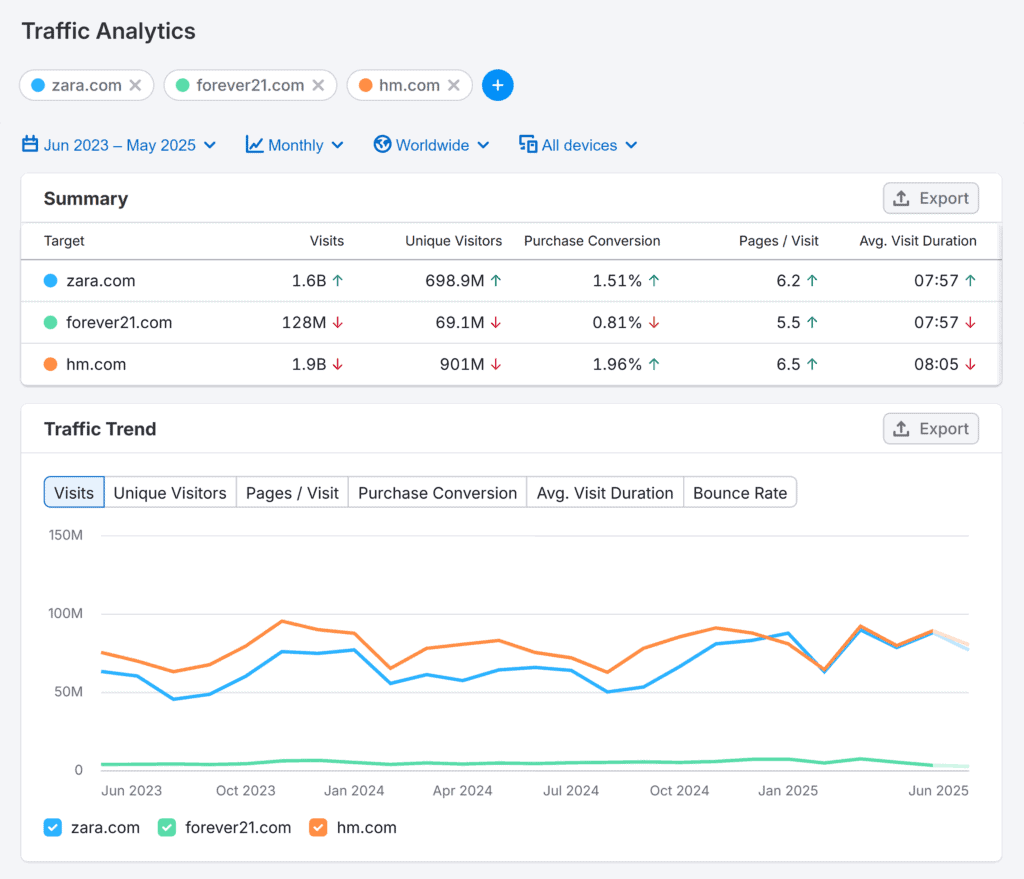Click the chart icon beside Monthly

point(254,145)
